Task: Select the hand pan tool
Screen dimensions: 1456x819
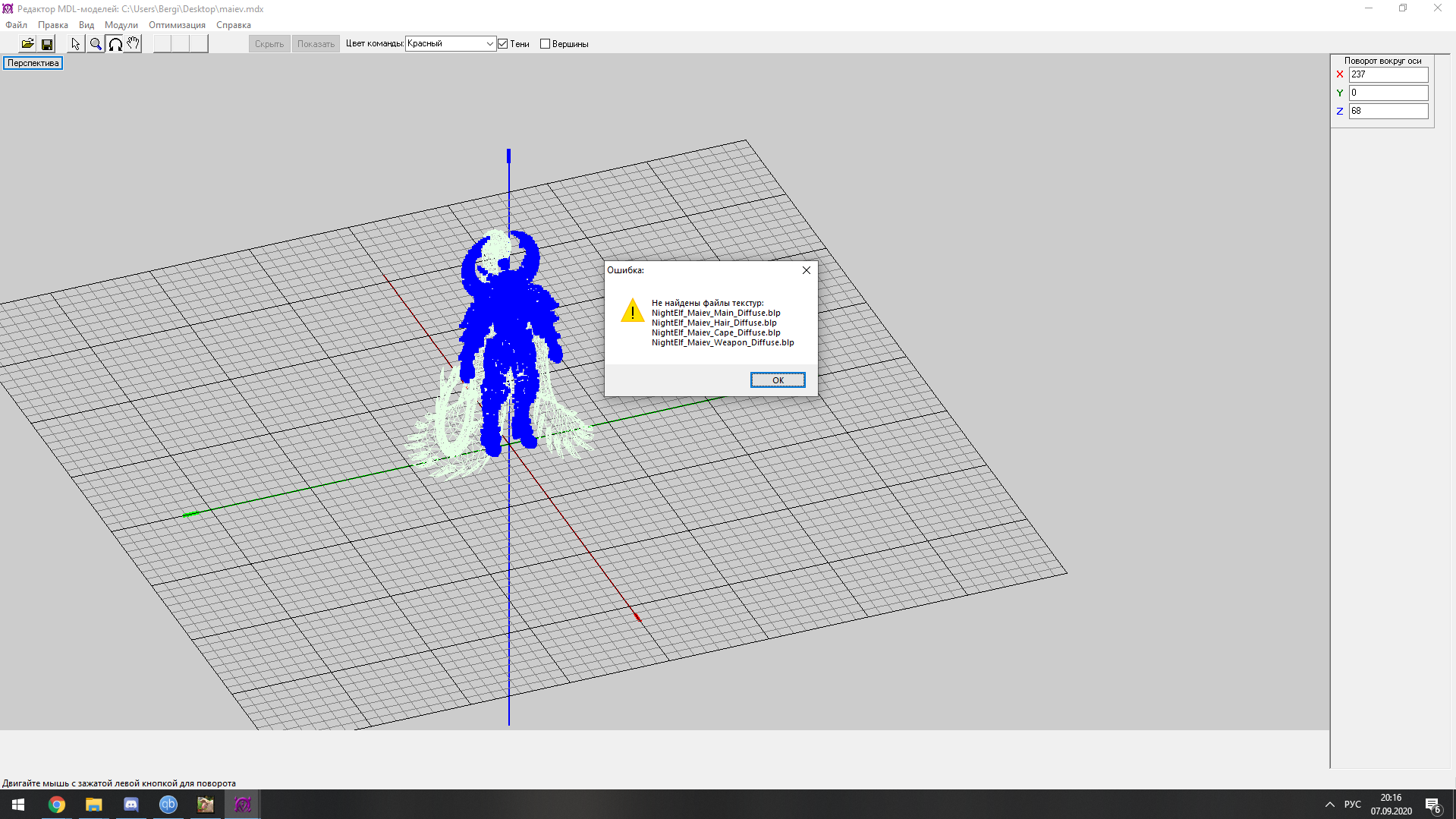Action: 134,44
